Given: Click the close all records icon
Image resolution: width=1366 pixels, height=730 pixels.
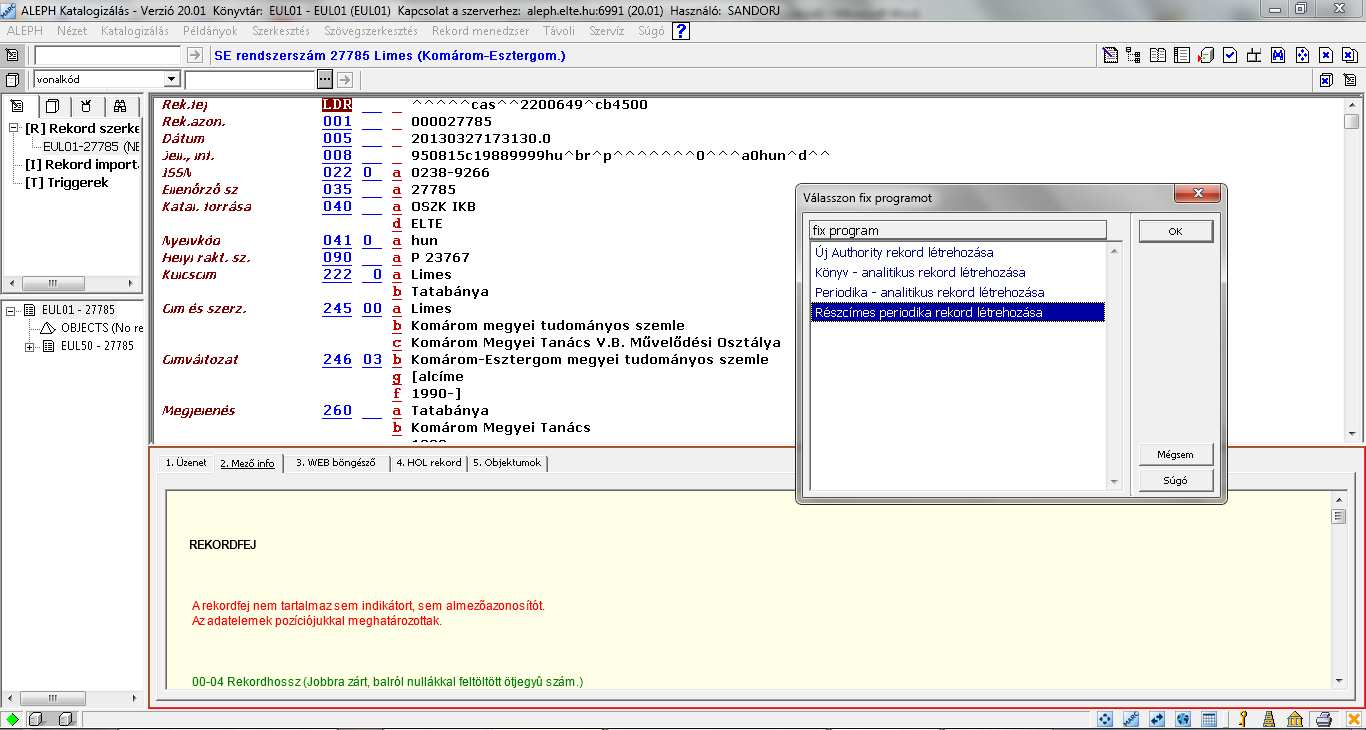Looking at the screenshot, I should coord(1350,55).
